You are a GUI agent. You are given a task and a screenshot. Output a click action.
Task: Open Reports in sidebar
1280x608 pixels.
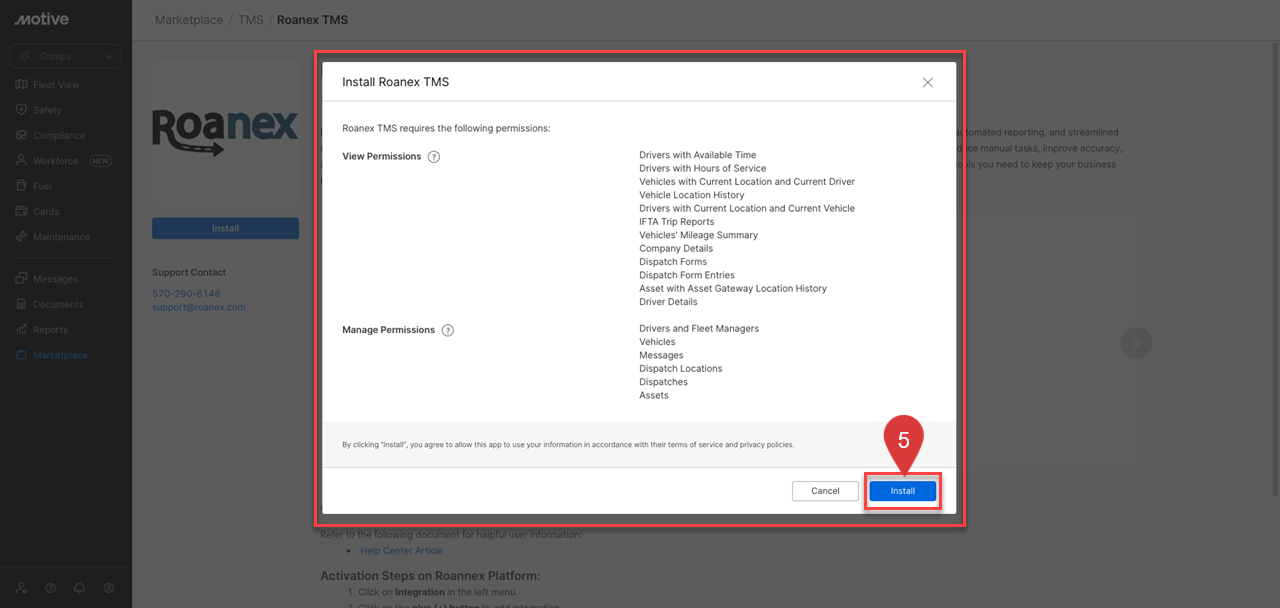50,330
